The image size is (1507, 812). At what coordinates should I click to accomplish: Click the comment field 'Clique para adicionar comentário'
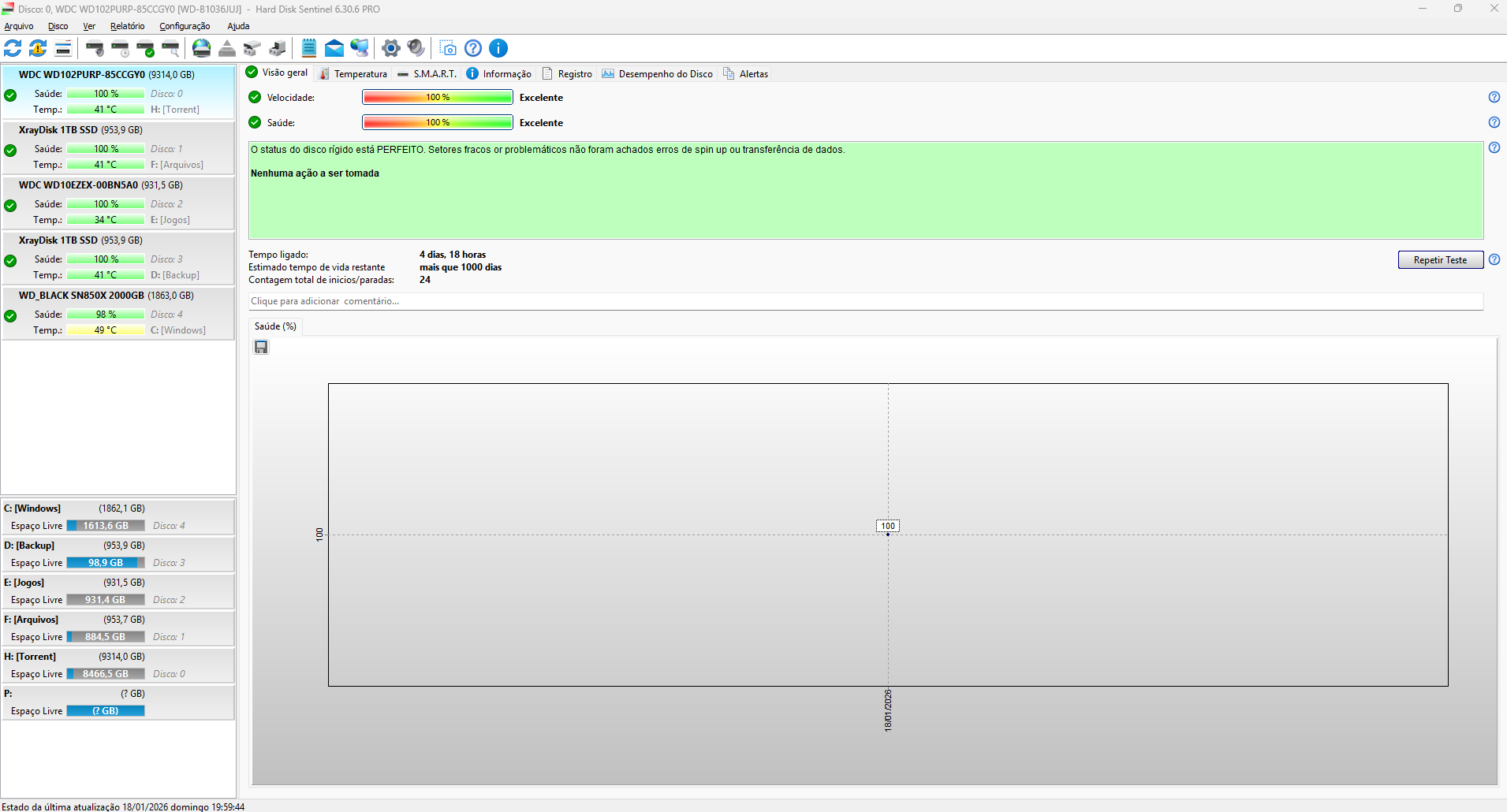pos(866,301)
